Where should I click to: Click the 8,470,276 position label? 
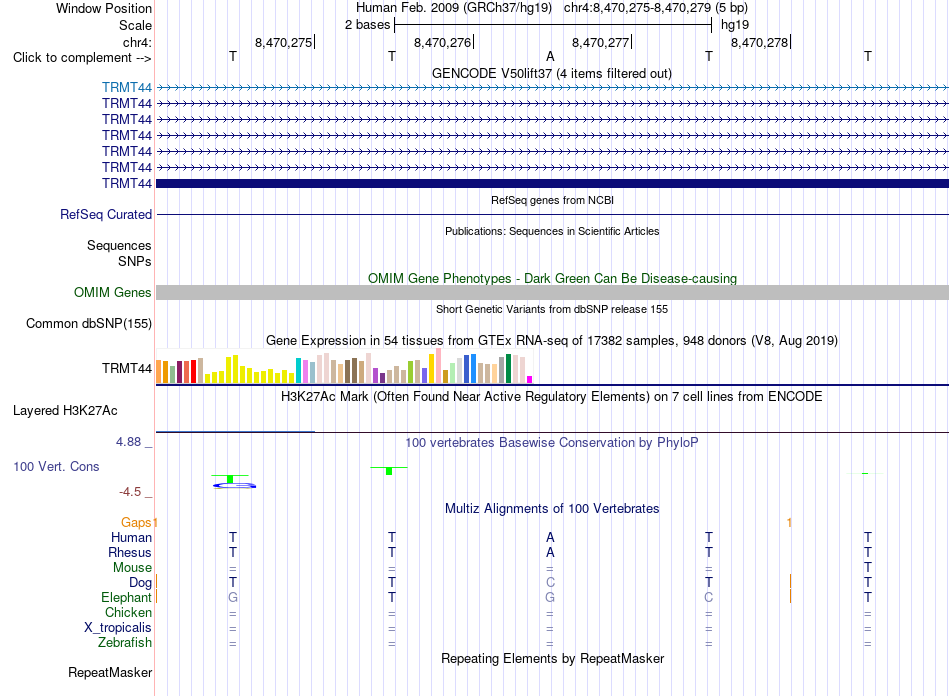tap(442, 42)
